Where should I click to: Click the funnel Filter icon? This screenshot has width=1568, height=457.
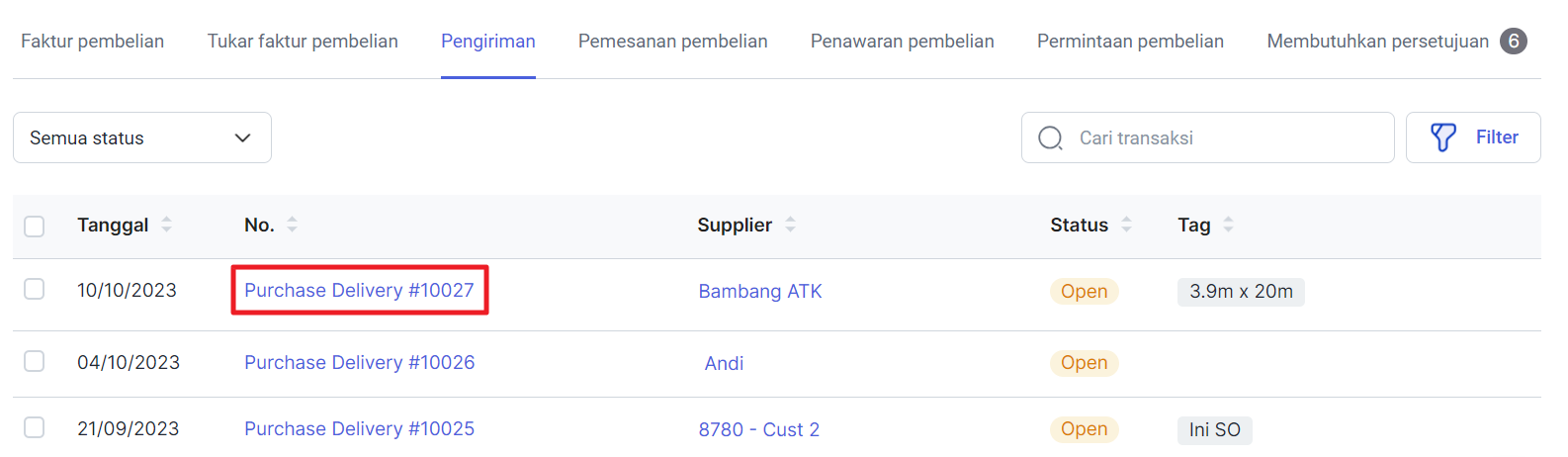pyautogui.click(x=1443, y=137)
